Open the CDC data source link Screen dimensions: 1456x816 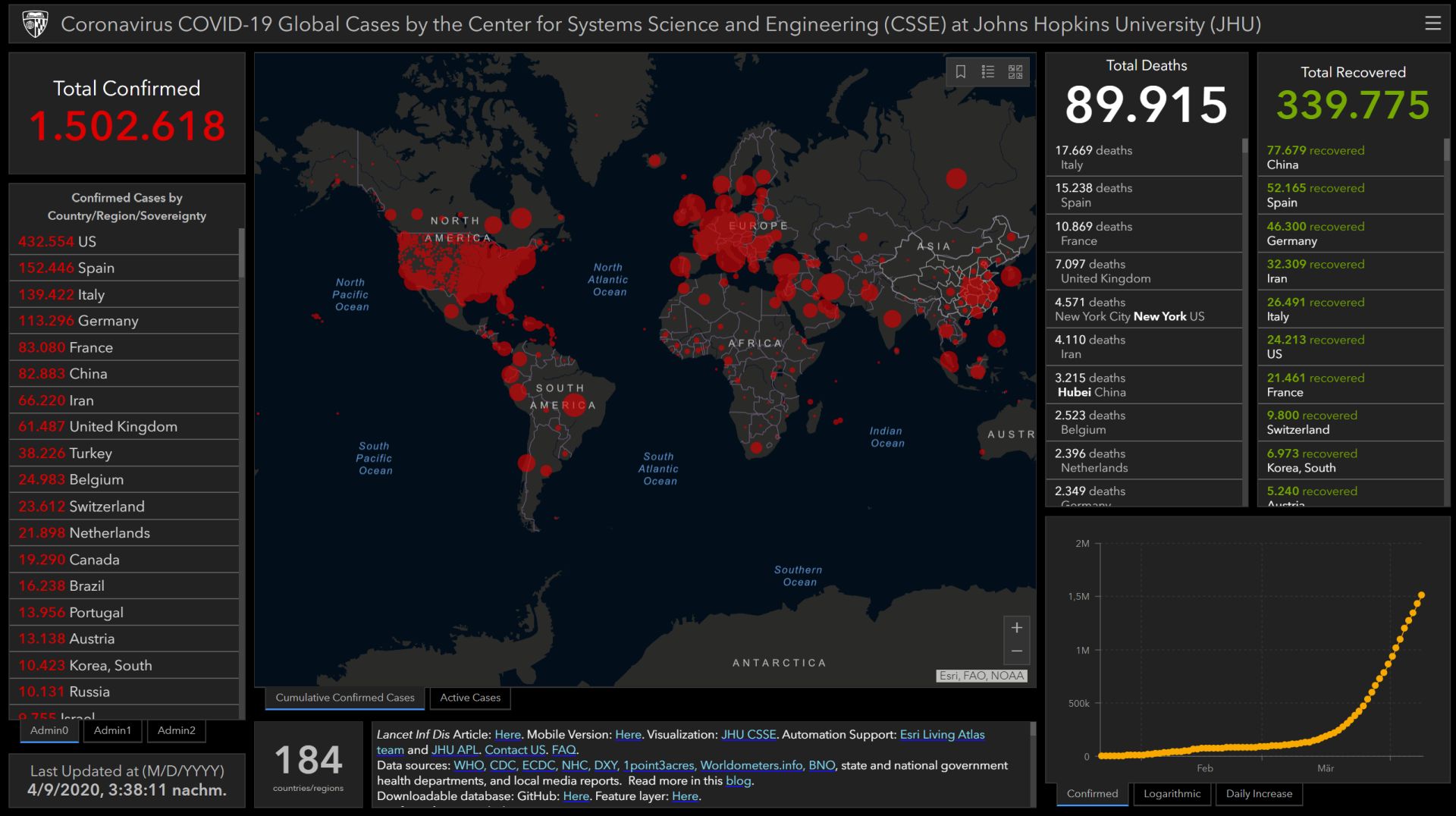click(x=503, y=765)
